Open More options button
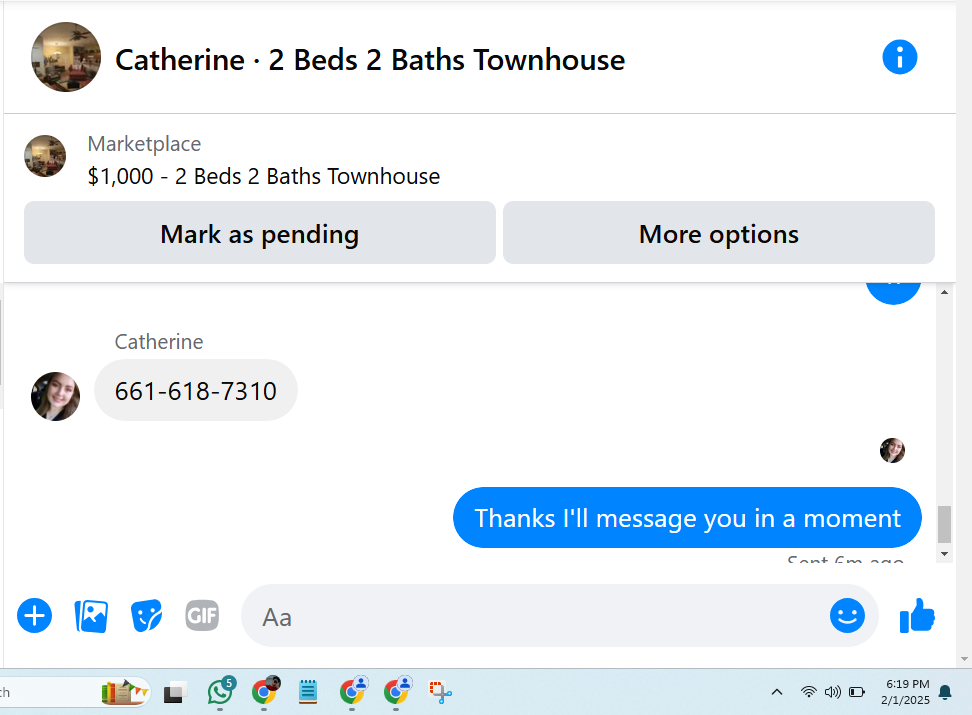 718,233
